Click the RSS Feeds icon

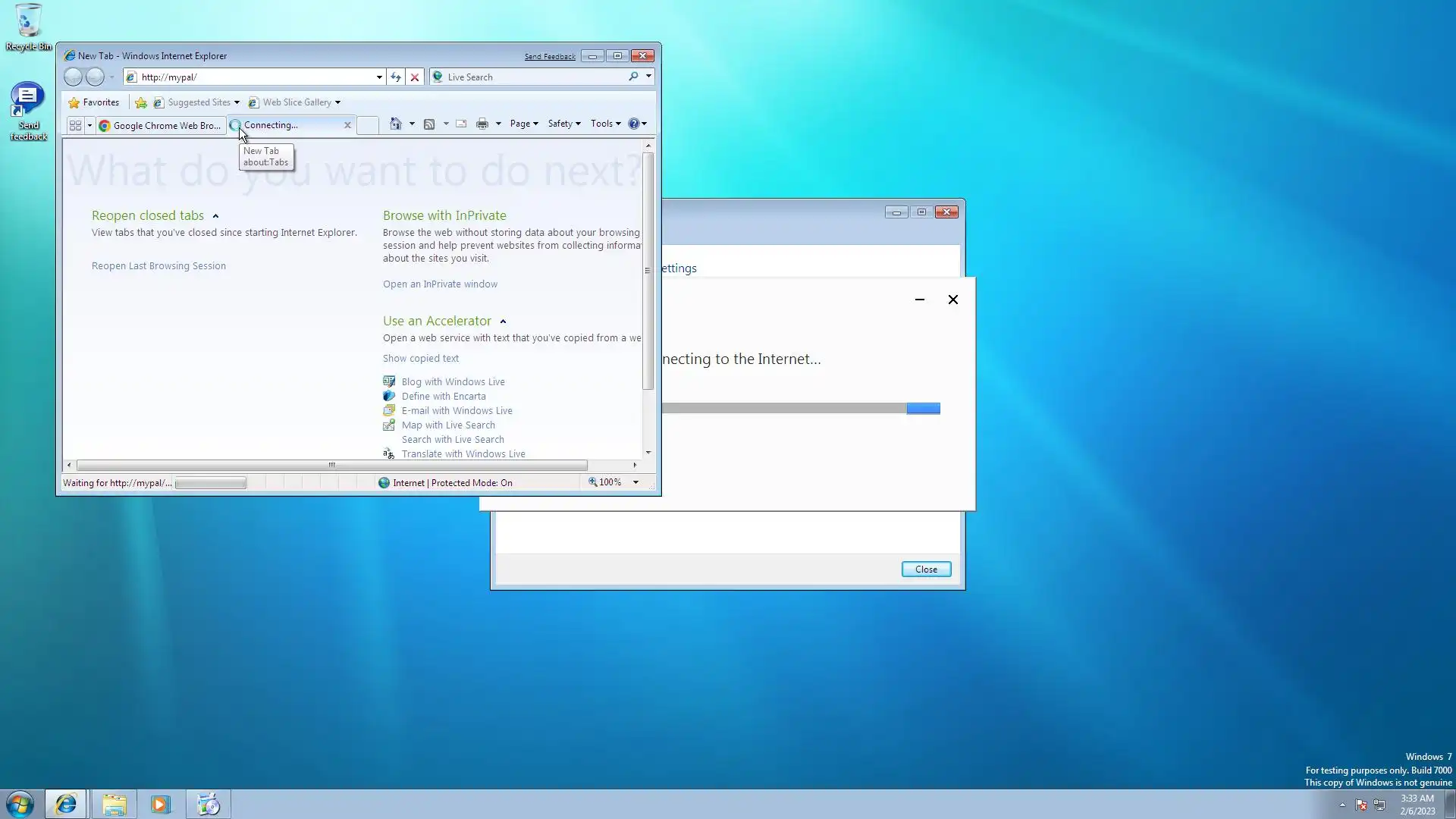pyautogui.click(x=429, y=124)
